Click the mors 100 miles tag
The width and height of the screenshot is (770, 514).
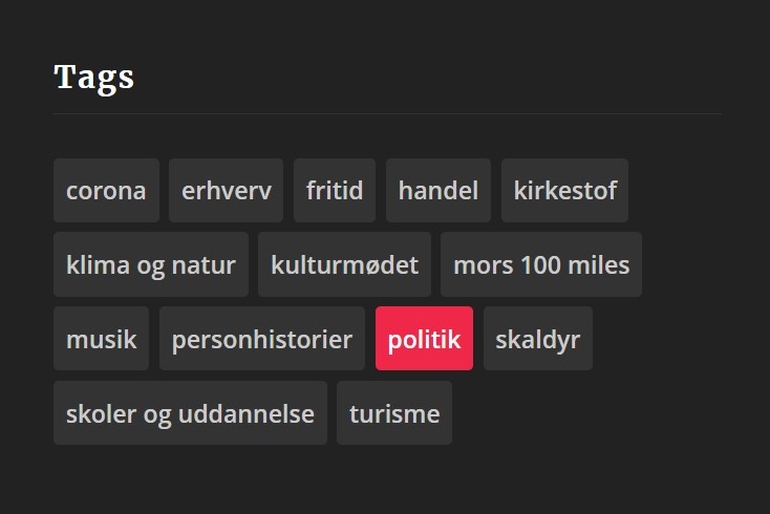[541, 265]
